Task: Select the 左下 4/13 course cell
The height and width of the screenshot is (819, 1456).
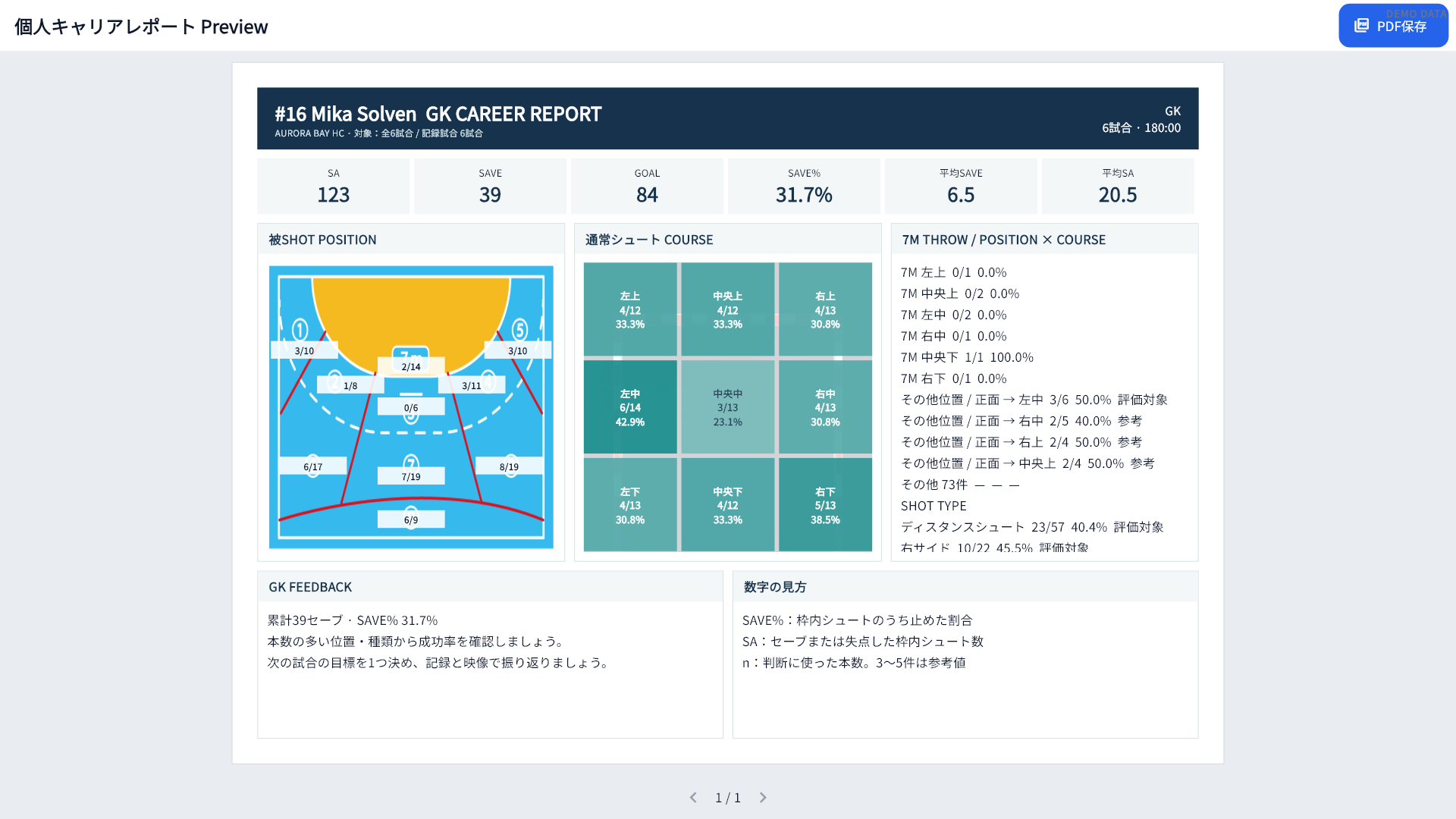Action: 630,505
